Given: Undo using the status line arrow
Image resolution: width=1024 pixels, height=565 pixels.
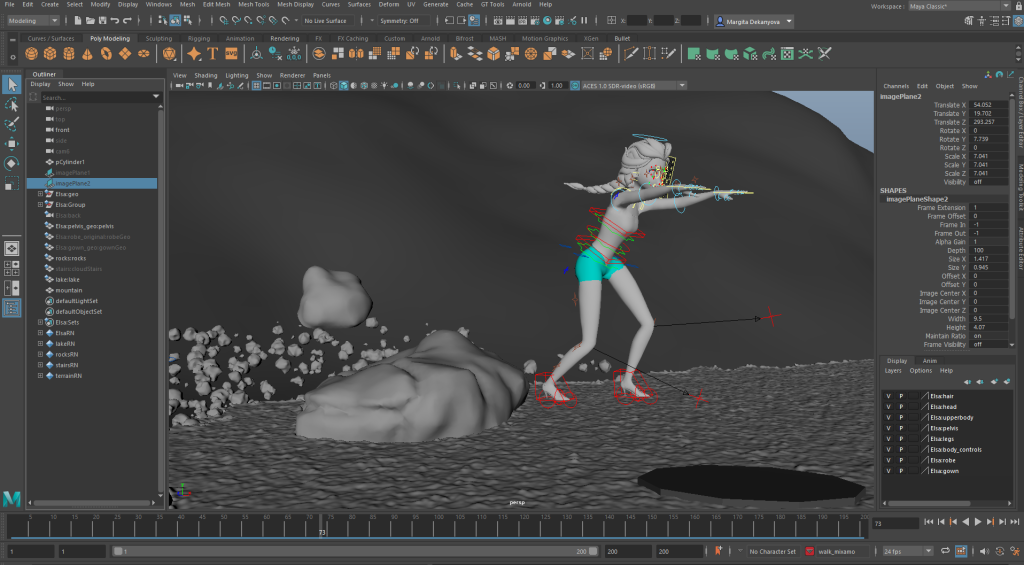Looking at the screenshot, I should point(115,21).
